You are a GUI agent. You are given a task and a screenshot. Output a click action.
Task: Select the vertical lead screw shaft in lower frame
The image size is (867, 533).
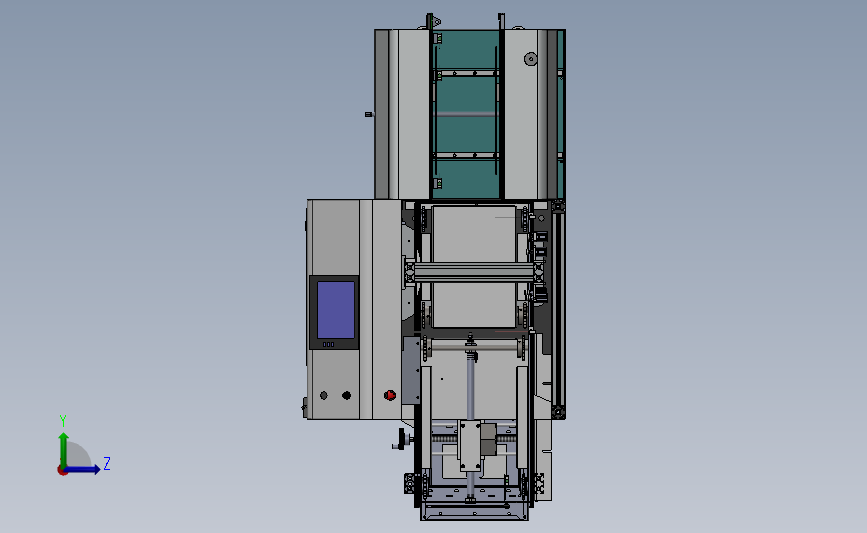[x=471, y=387]
